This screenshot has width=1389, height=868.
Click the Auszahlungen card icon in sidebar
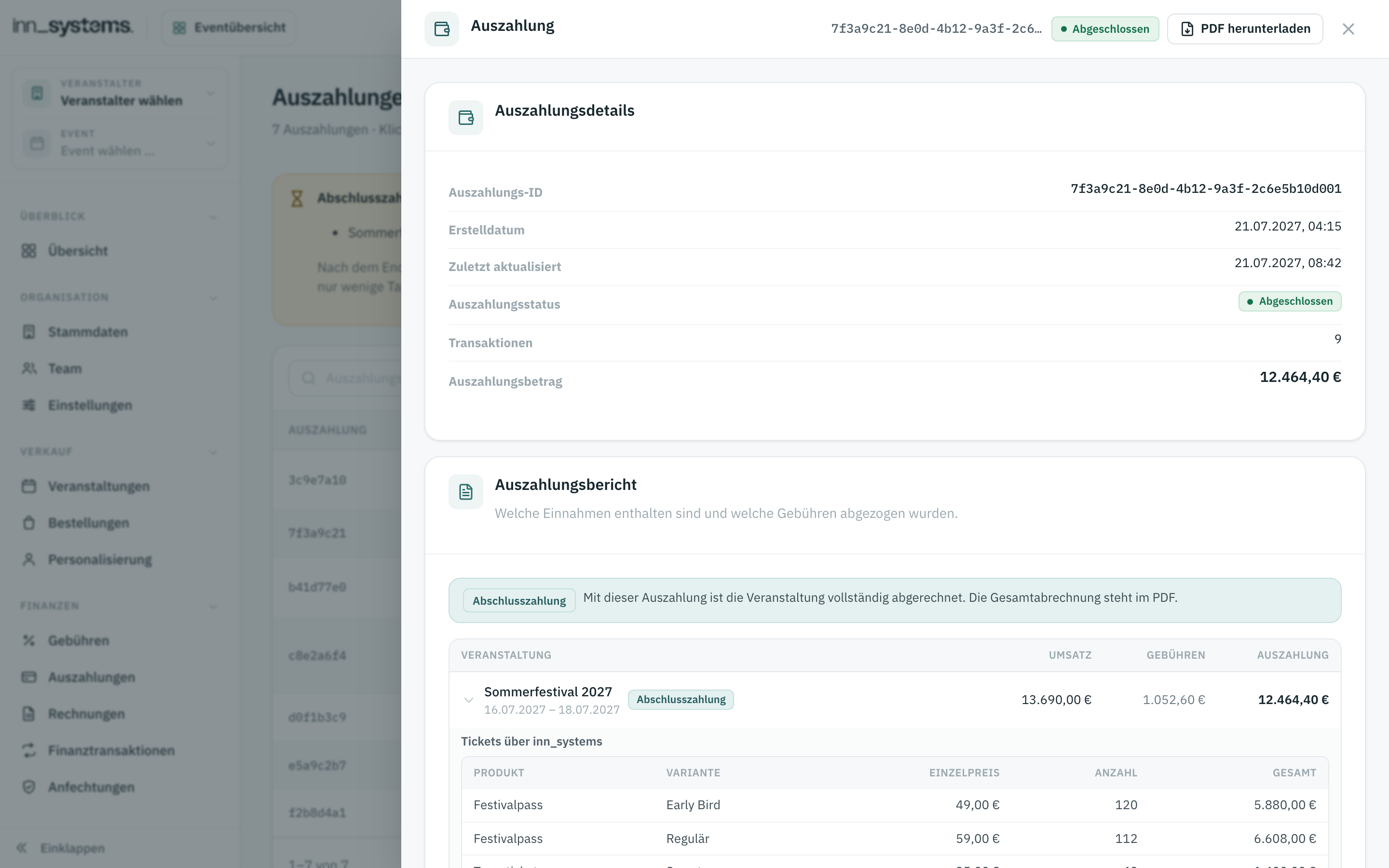click(29, 678)
